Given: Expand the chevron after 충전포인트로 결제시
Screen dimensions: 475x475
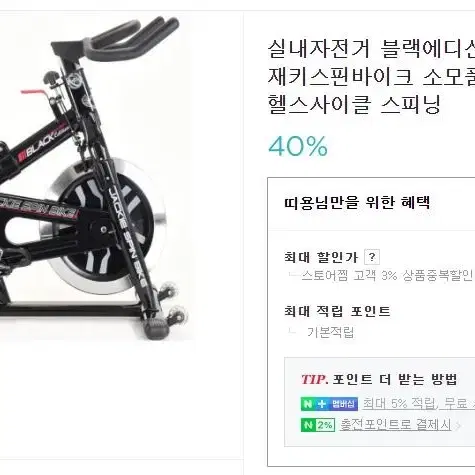Looking at the screenshot, I should 458,426.
